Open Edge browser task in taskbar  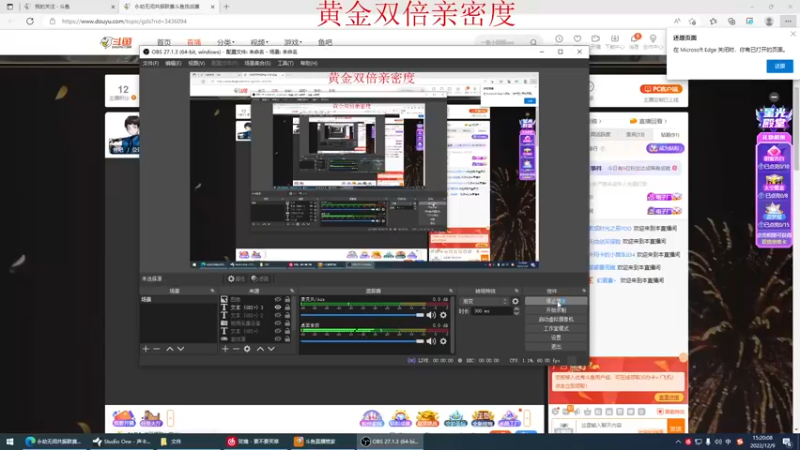tap(54, 441)
